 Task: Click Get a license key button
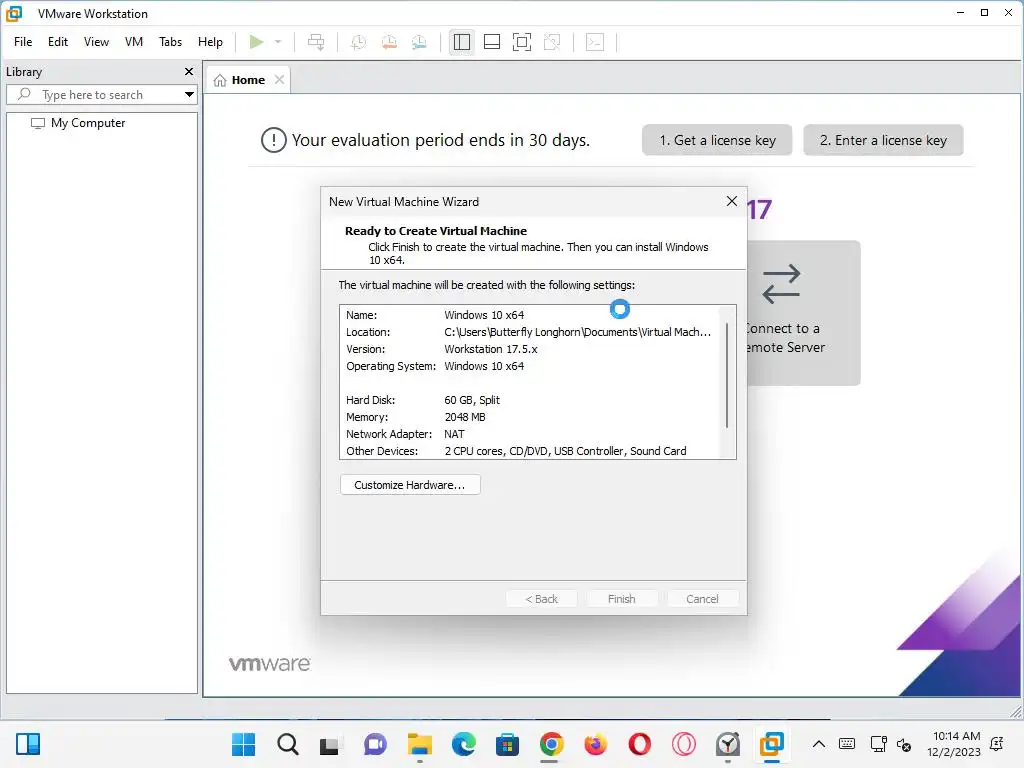(x=717, y=140)
